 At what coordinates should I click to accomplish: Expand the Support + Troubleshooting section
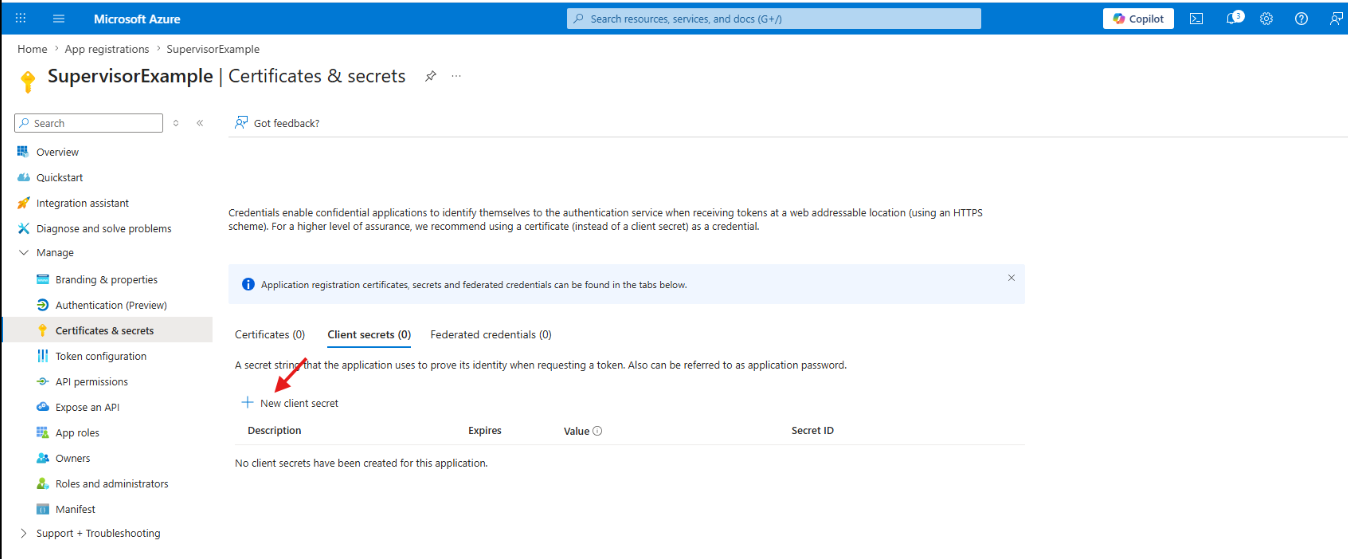click(23, 533)
